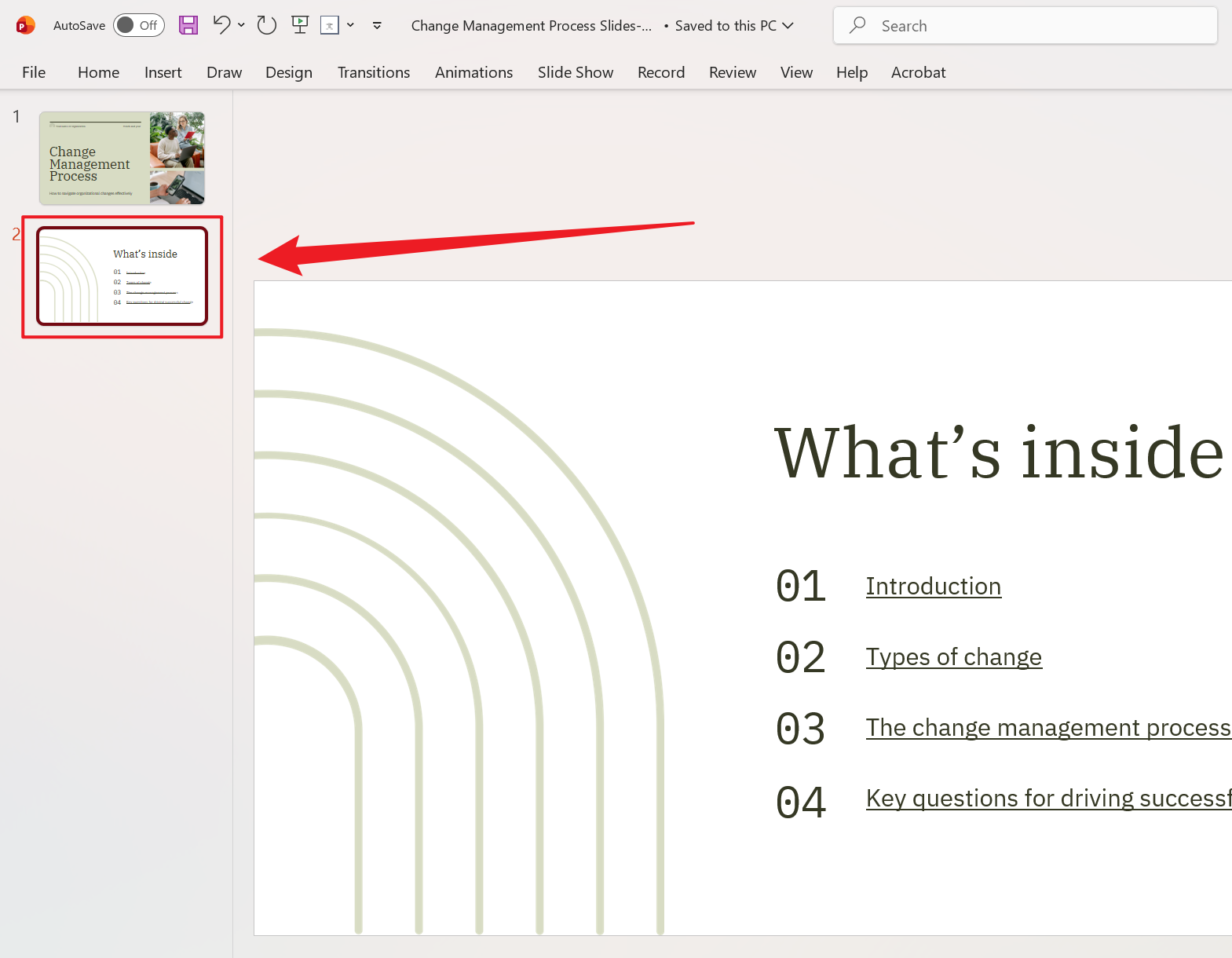
Task: Open the Draw tab
Action: coord(224,72)
